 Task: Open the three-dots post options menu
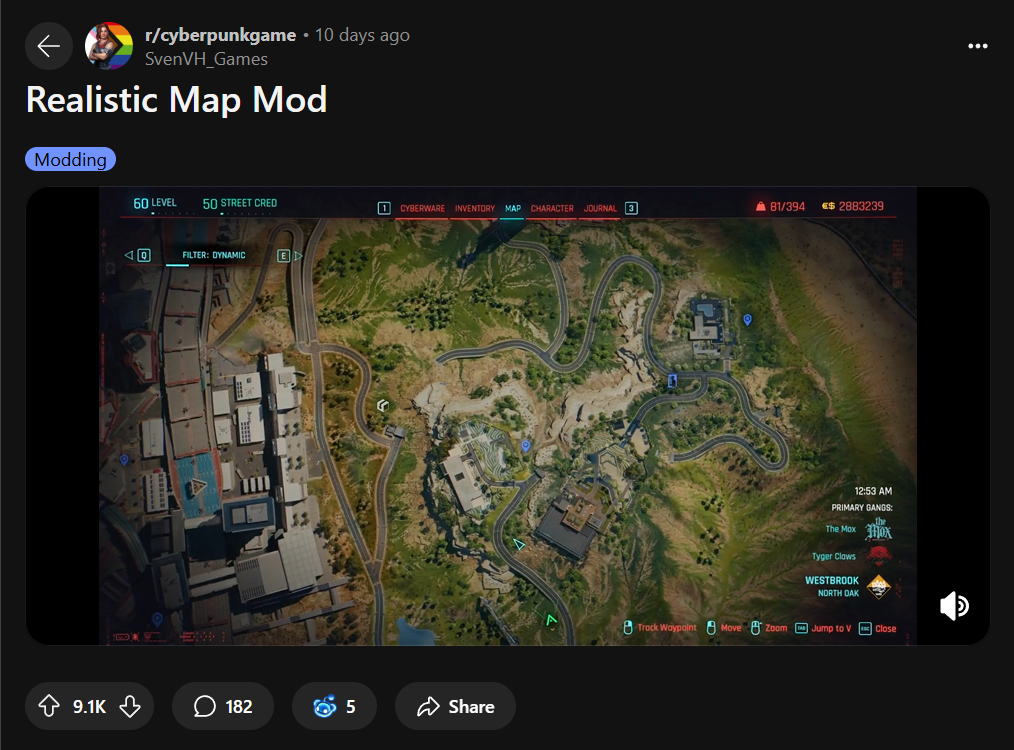coord(977,46)
